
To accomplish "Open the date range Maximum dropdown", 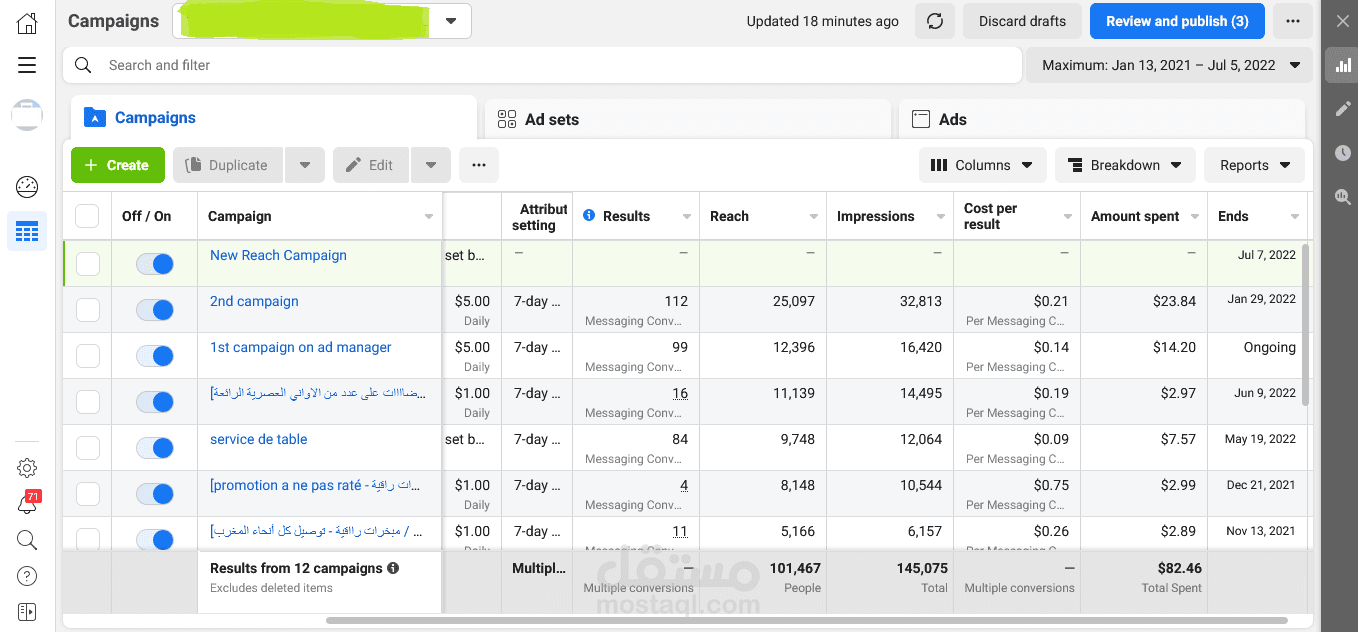I will tap(1169, 65).
